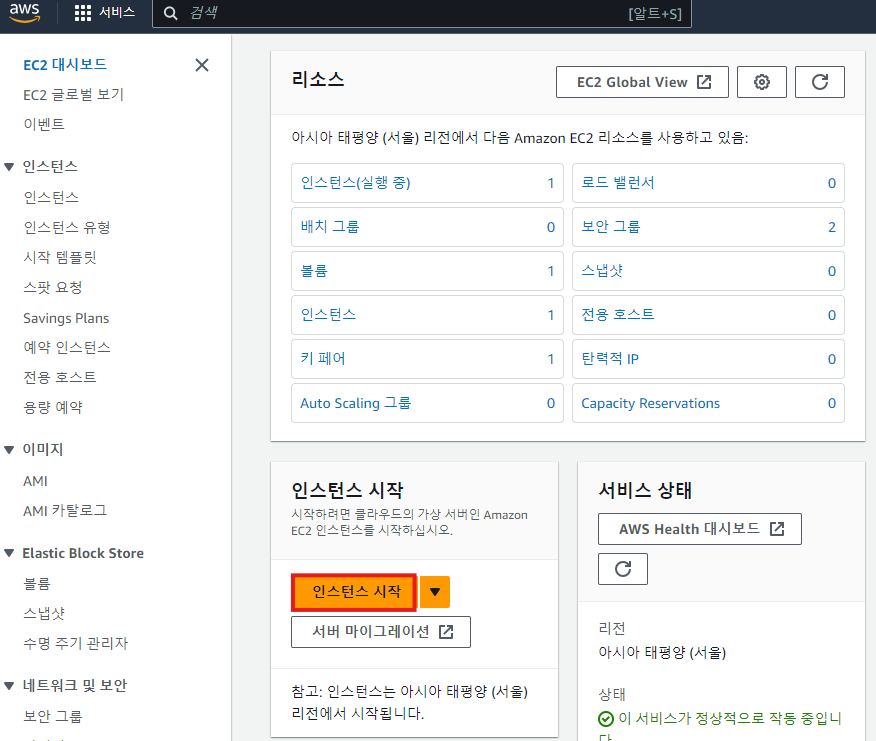Click the search magnifier icon
Screen dimensions: 876x741
[170, 13]
